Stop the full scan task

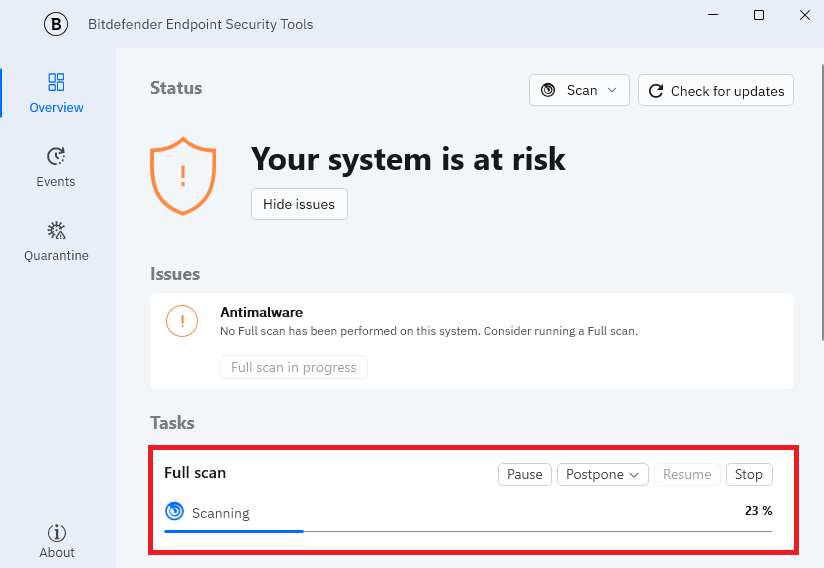click(x=749, y=474)
